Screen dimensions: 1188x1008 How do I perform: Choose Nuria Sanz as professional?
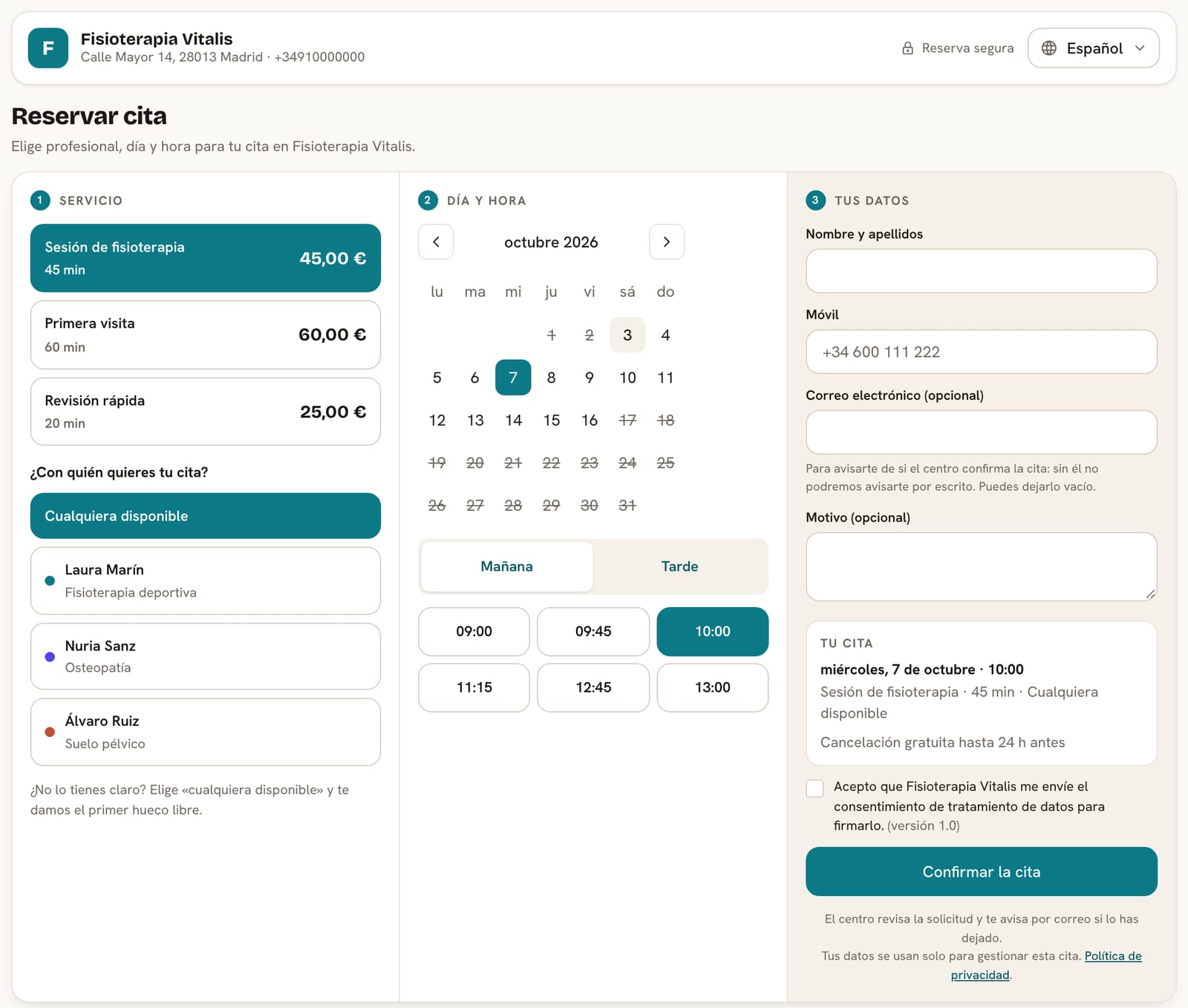206,656
